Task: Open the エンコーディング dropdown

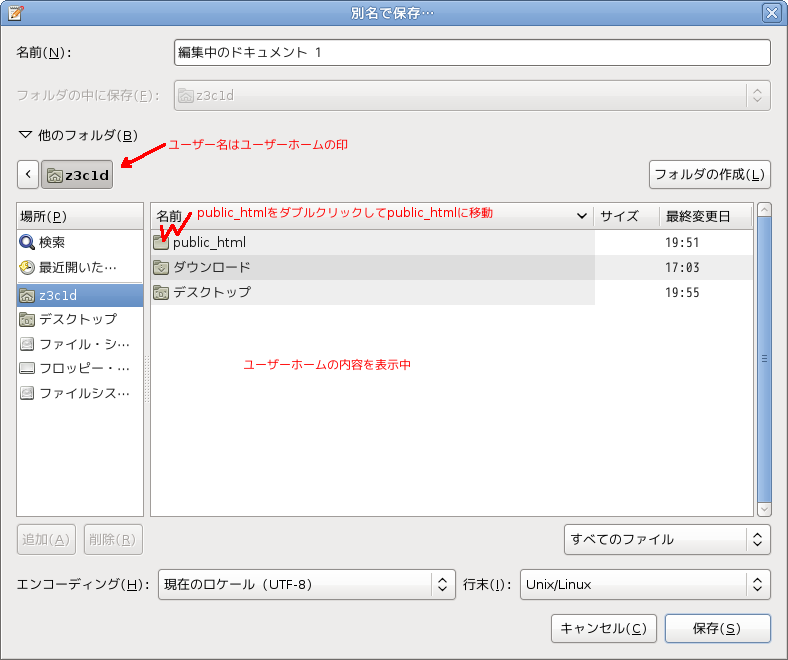Action: [x=307, y=585]
